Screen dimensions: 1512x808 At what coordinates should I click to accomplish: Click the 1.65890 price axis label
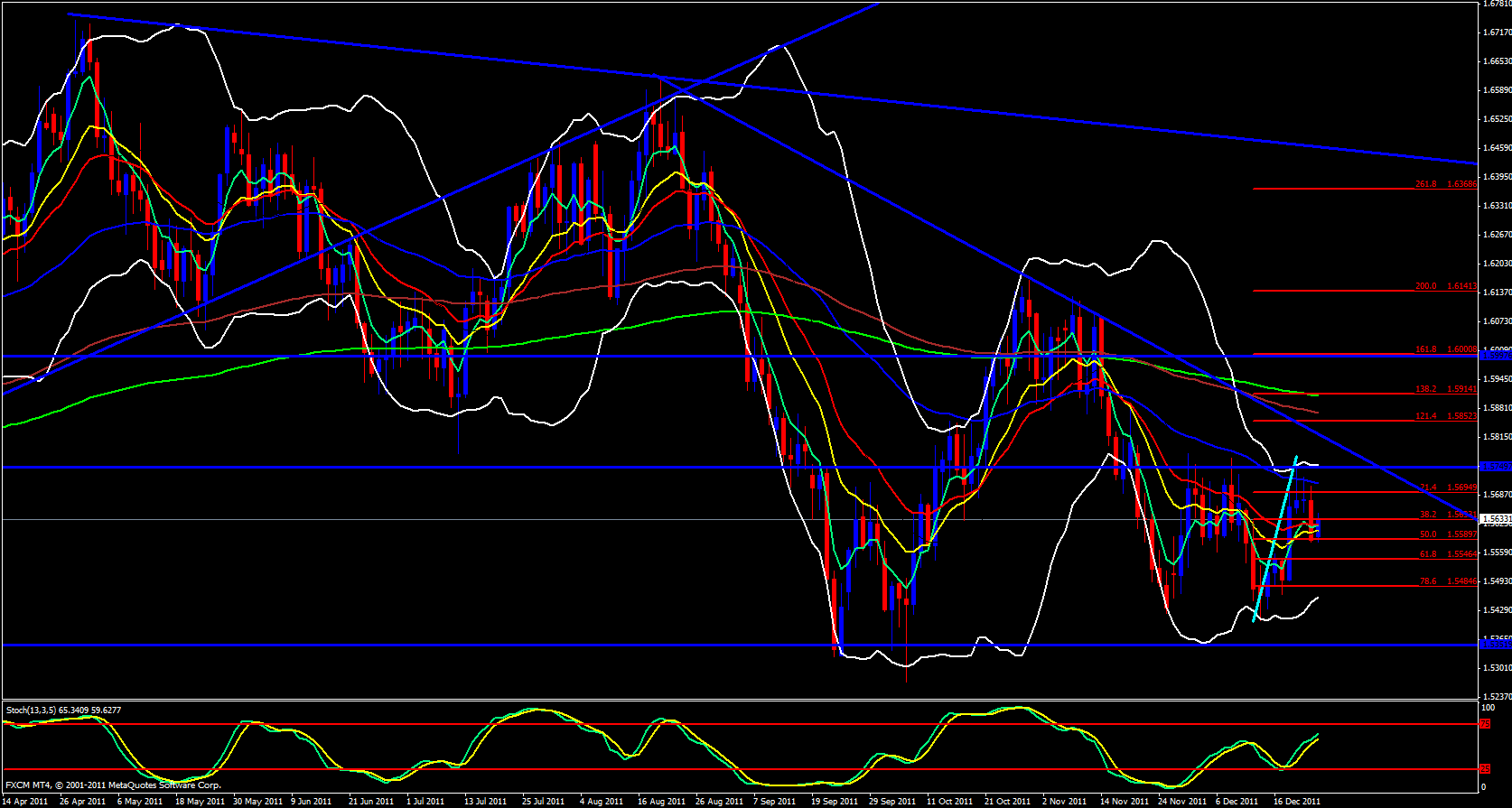pyautogui.click(x=1498, y=90)
